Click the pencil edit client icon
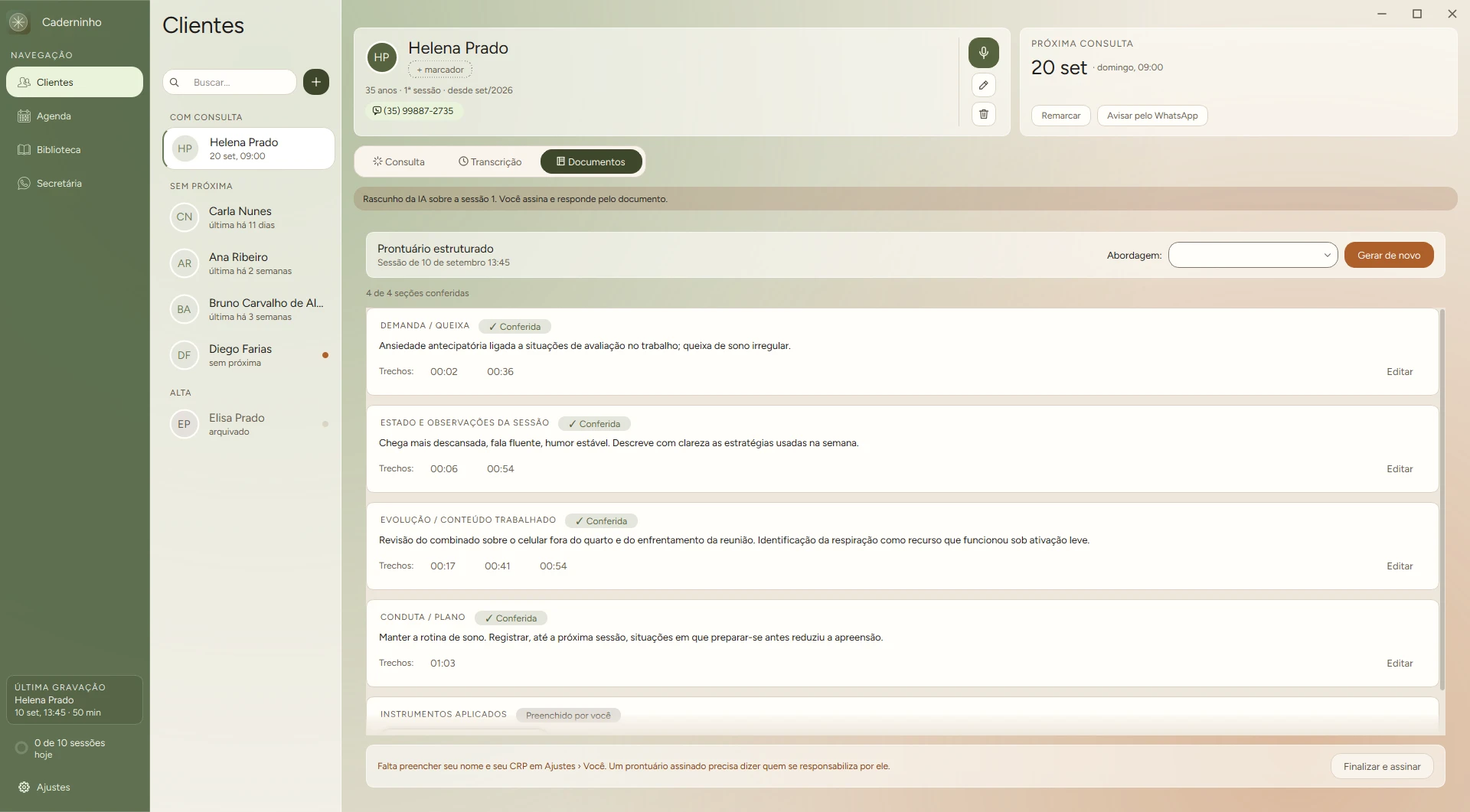 tap(983, 85)
